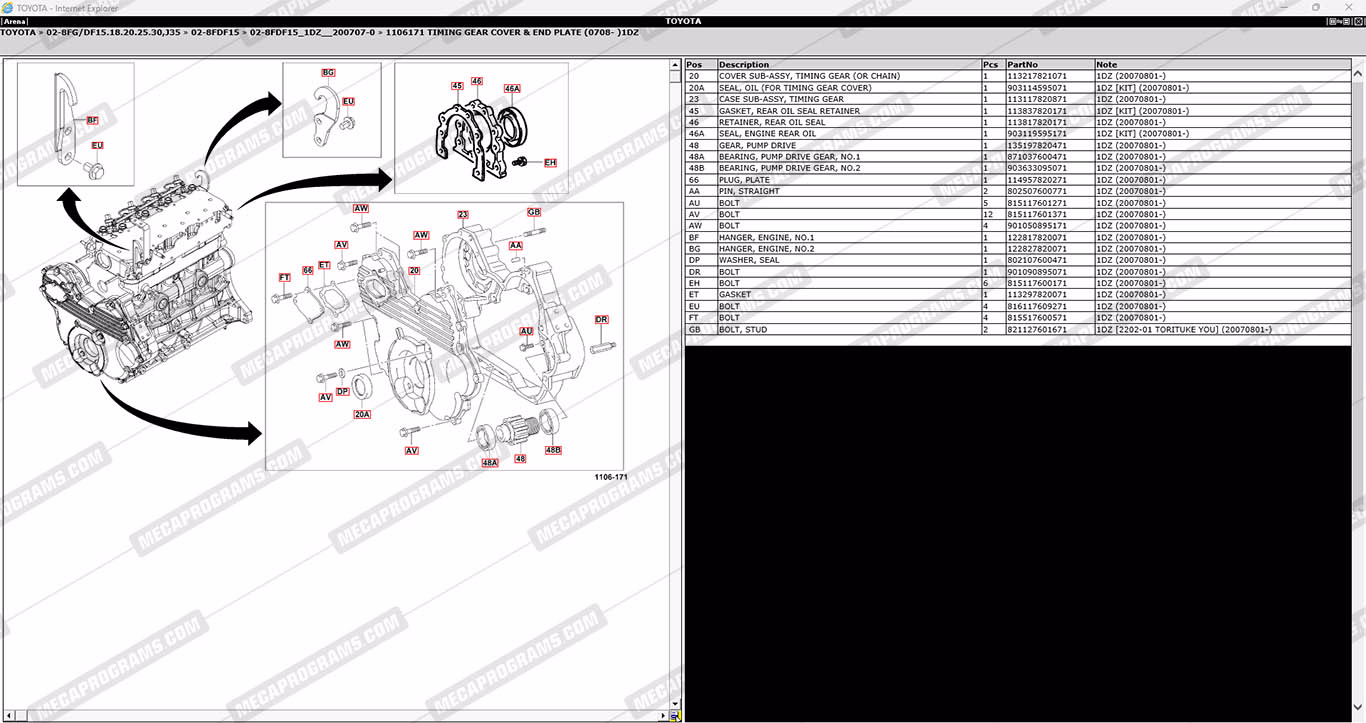Select callout 23 on timing gear case

click(x=463, y=214)
